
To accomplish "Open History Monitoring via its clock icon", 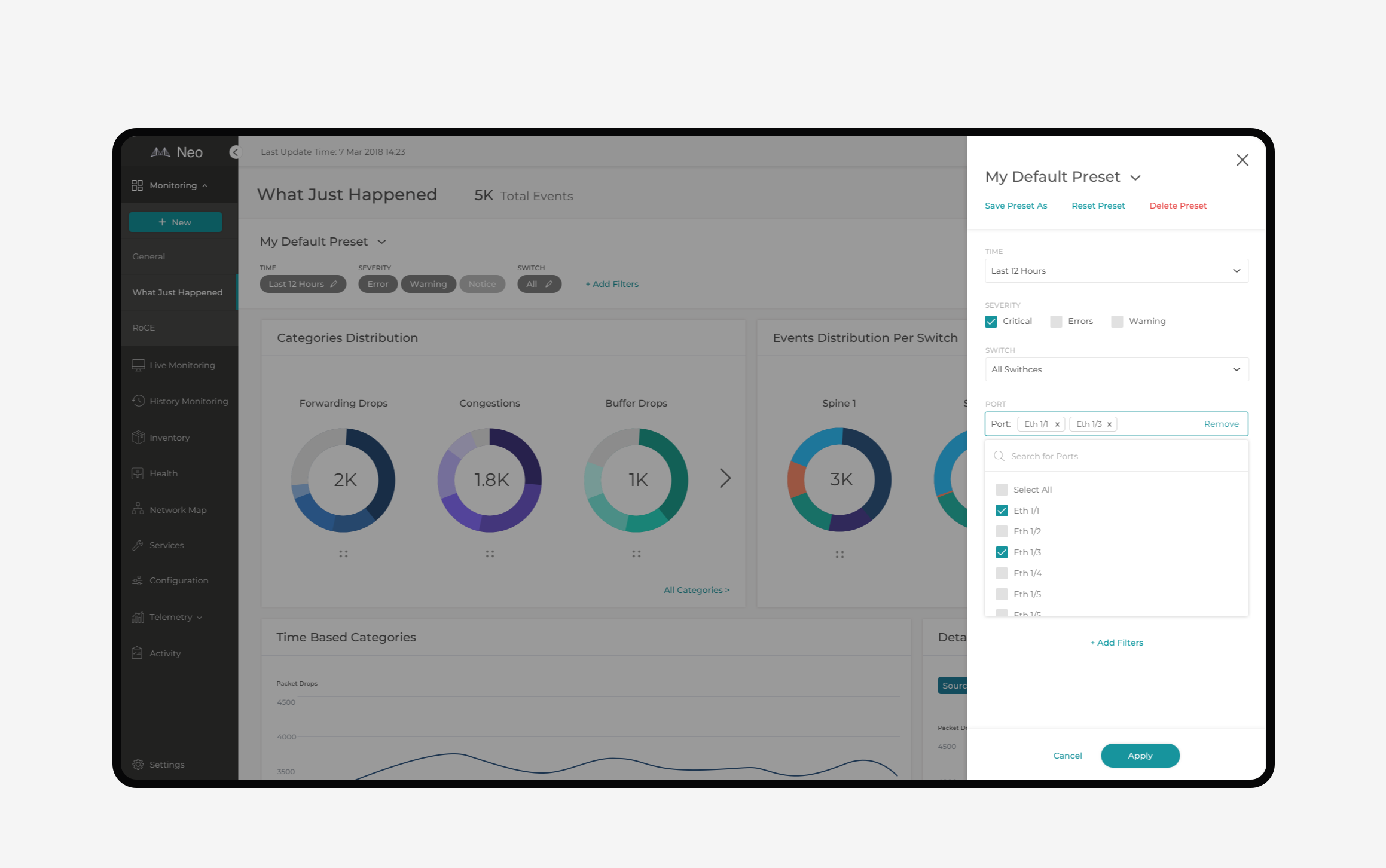I will (x=138, y=401).
